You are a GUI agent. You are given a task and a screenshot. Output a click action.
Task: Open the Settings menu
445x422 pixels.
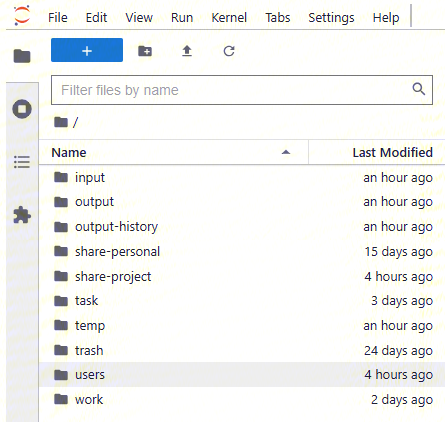click(331, 17)
